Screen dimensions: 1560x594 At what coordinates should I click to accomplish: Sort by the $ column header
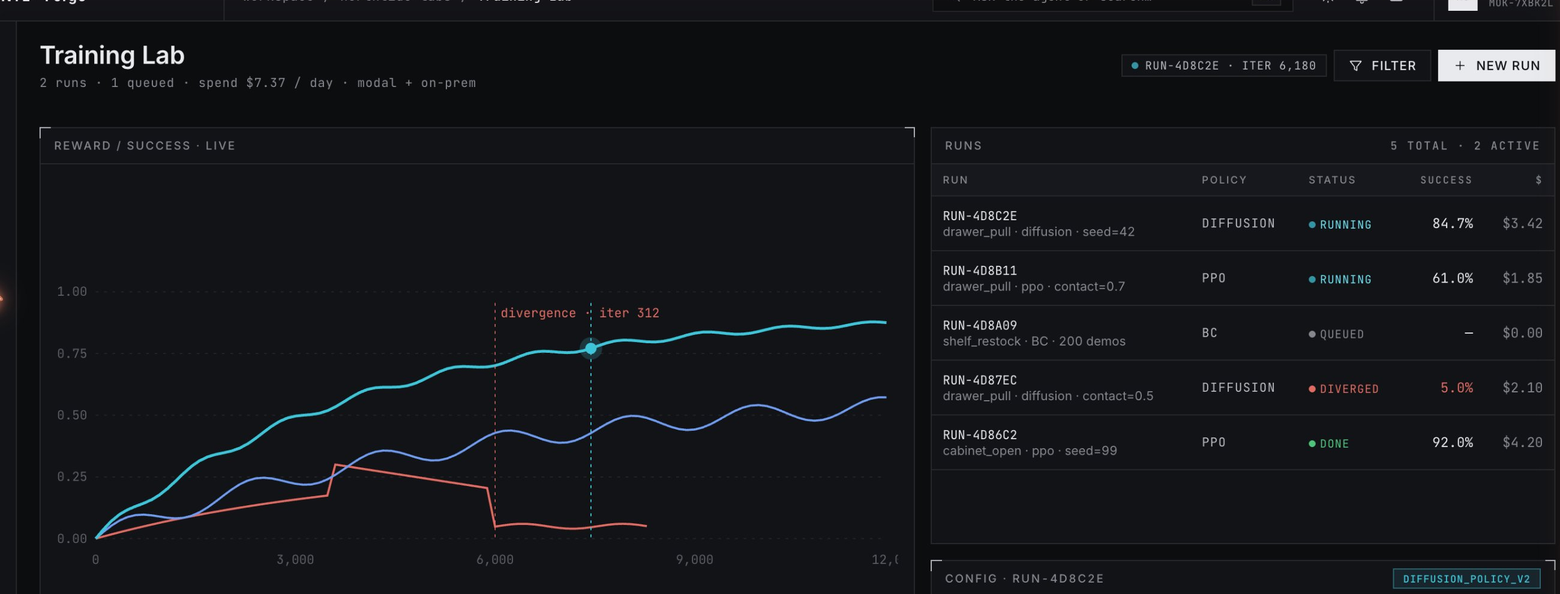(x=1539, y=180)
